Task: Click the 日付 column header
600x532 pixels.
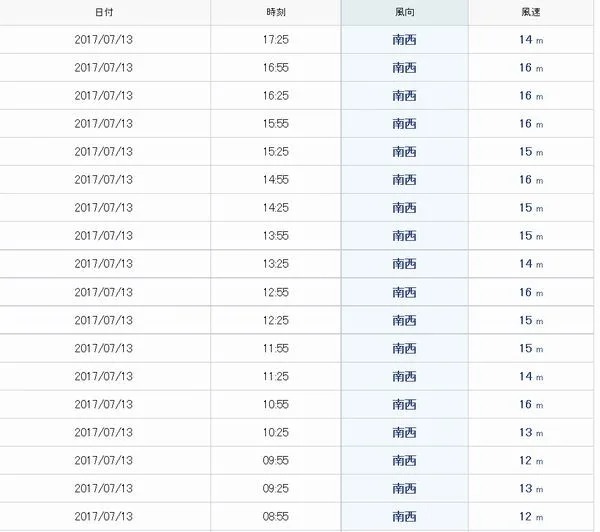Action: click(x=104, y=12)
